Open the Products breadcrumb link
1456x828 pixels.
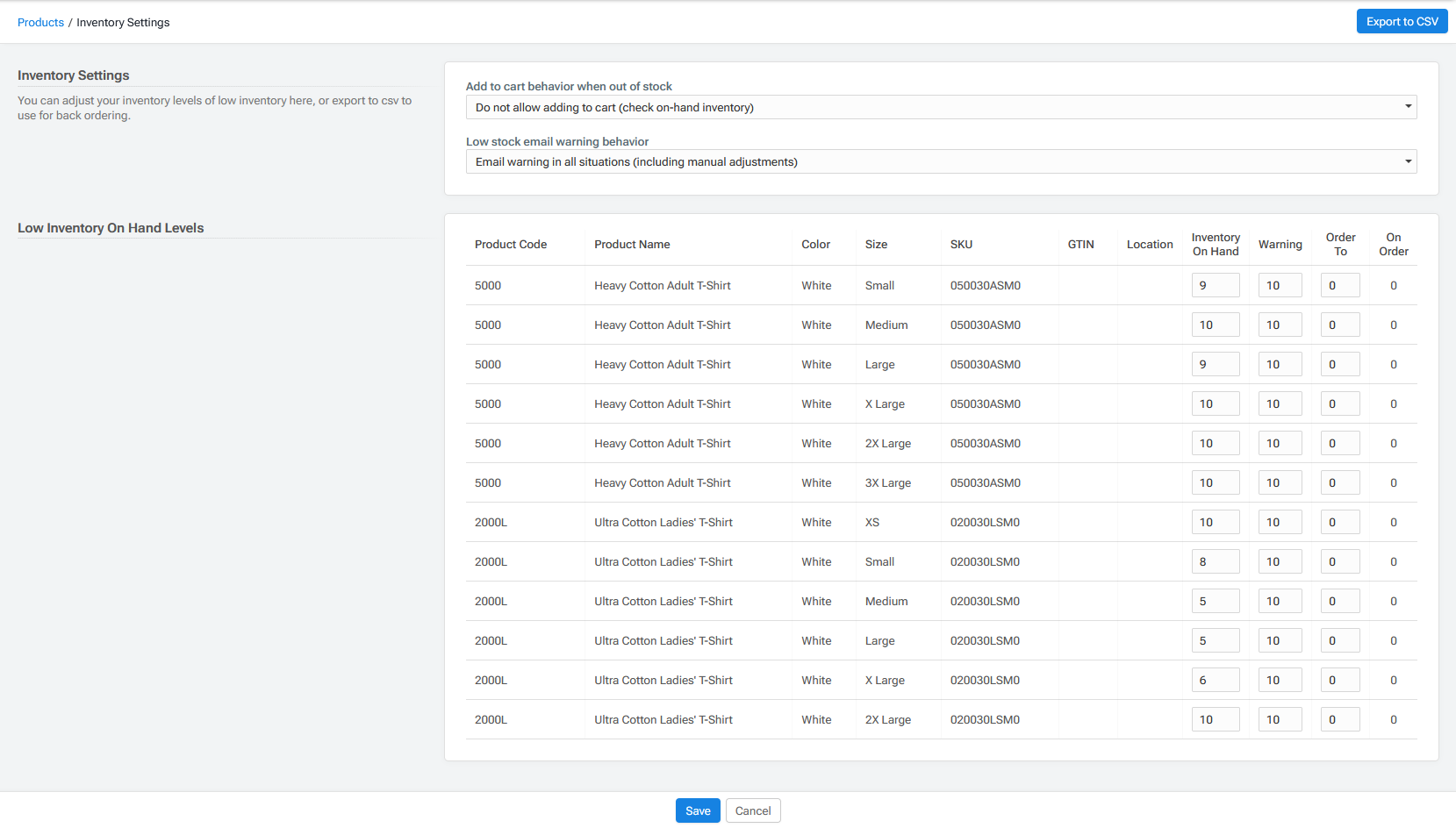(x=40, y=23)
